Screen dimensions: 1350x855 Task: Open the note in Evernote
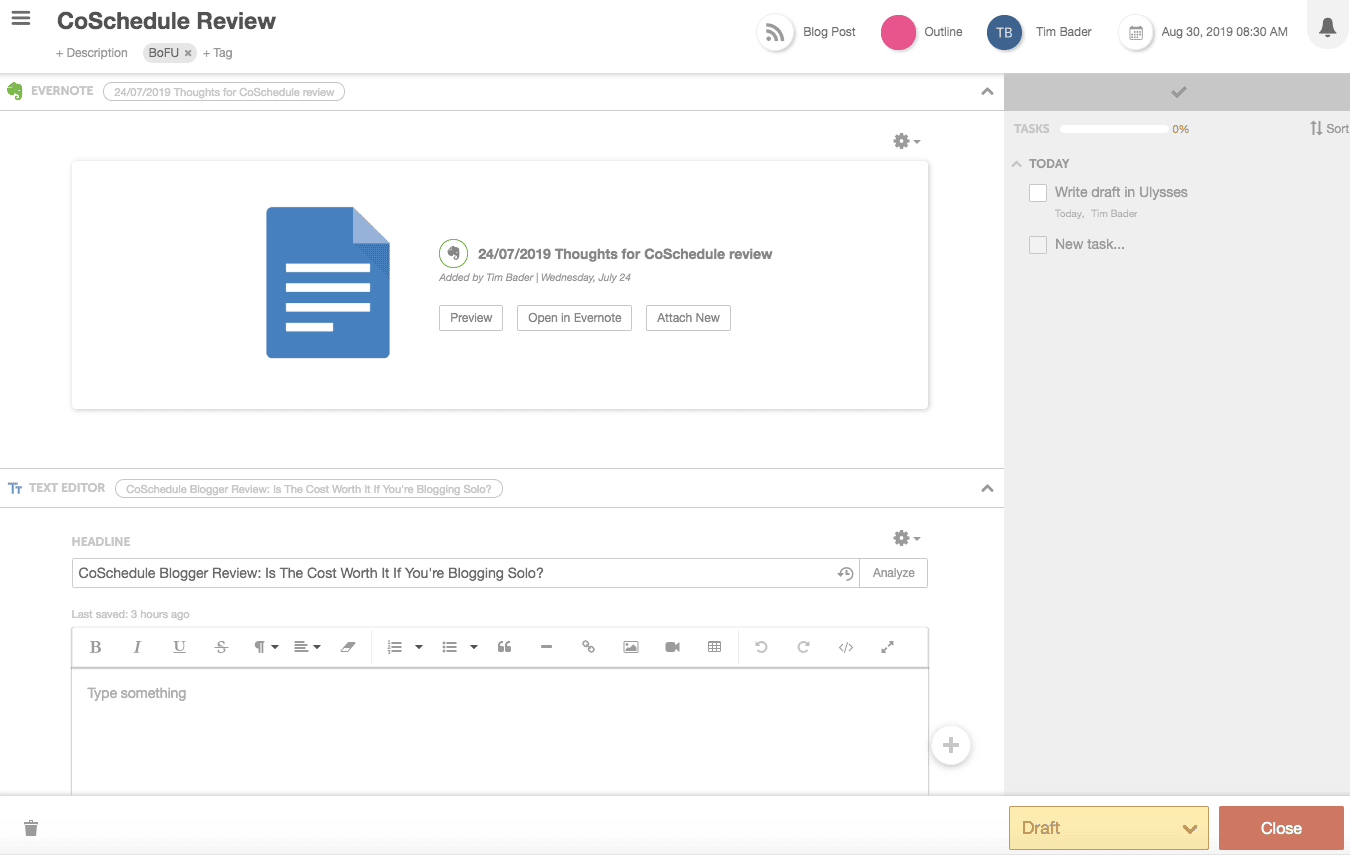(x=574, y=317)
